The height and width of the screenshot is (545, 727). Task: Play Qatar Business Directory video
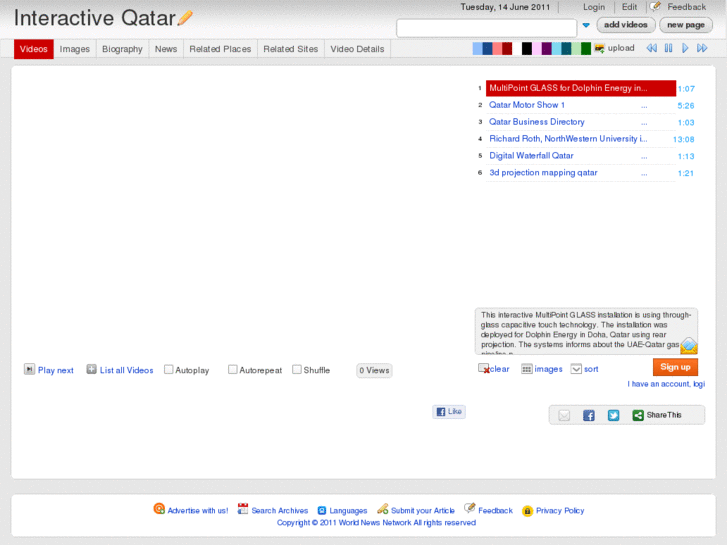point(536,122)
